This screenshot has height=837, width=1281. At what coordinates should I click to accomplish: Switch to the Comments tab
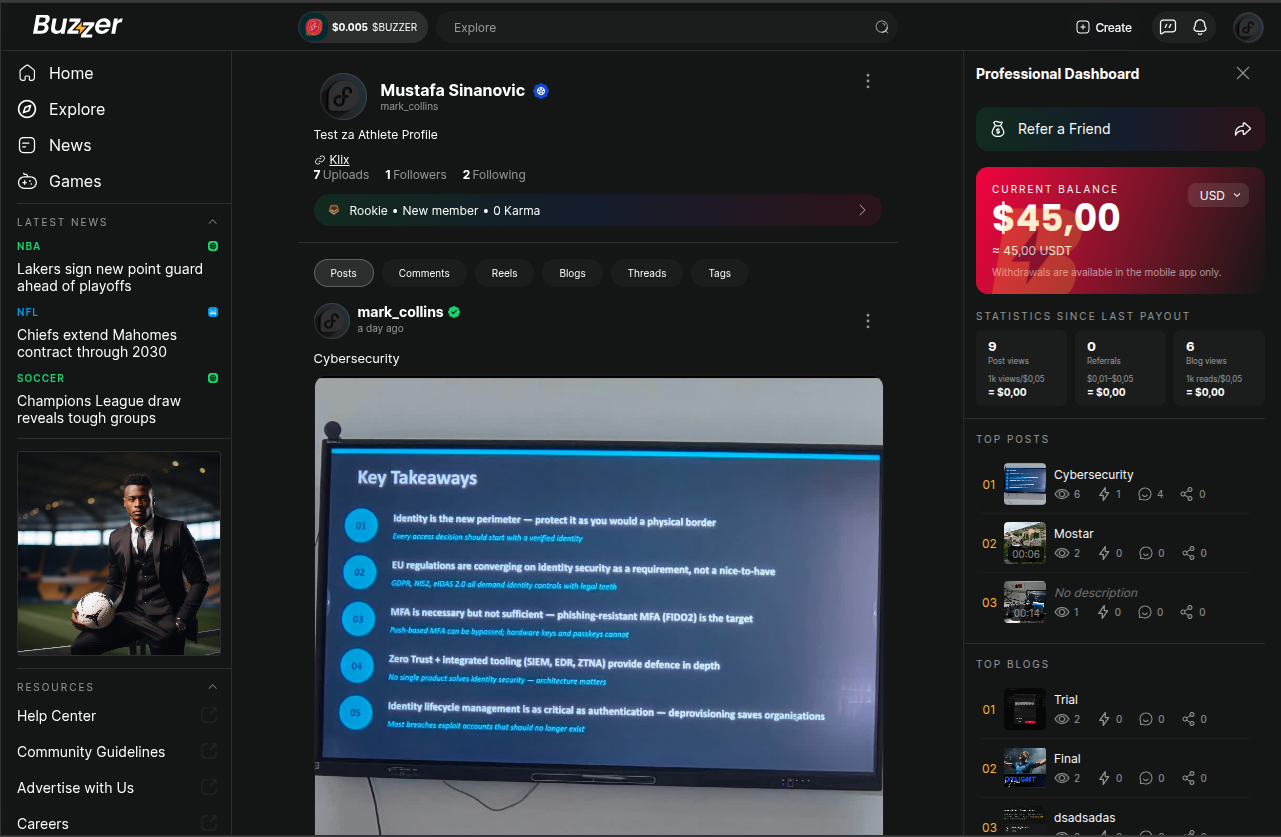click(424, 273)
